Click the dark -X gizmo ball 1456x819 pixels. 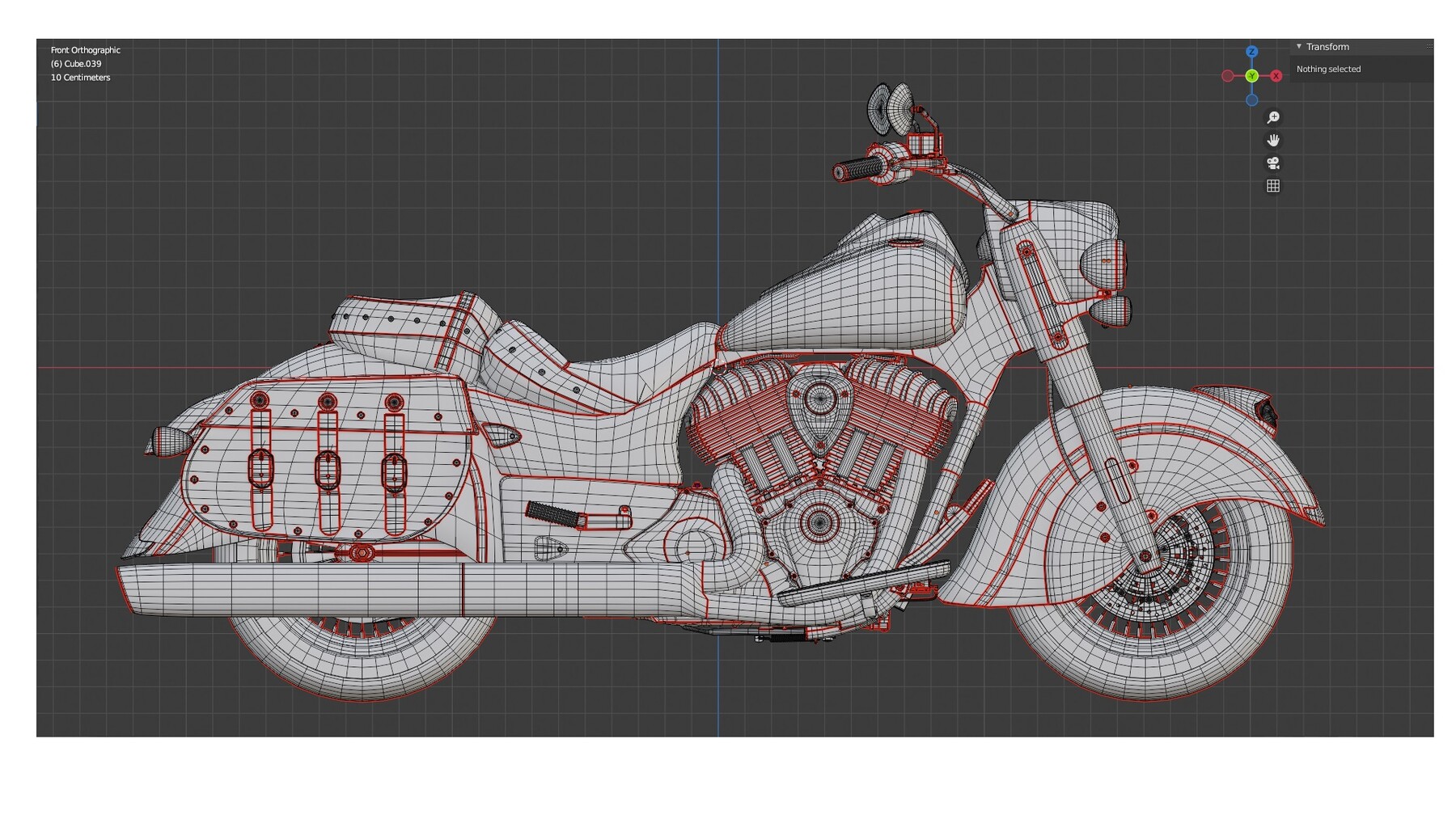1228,76
